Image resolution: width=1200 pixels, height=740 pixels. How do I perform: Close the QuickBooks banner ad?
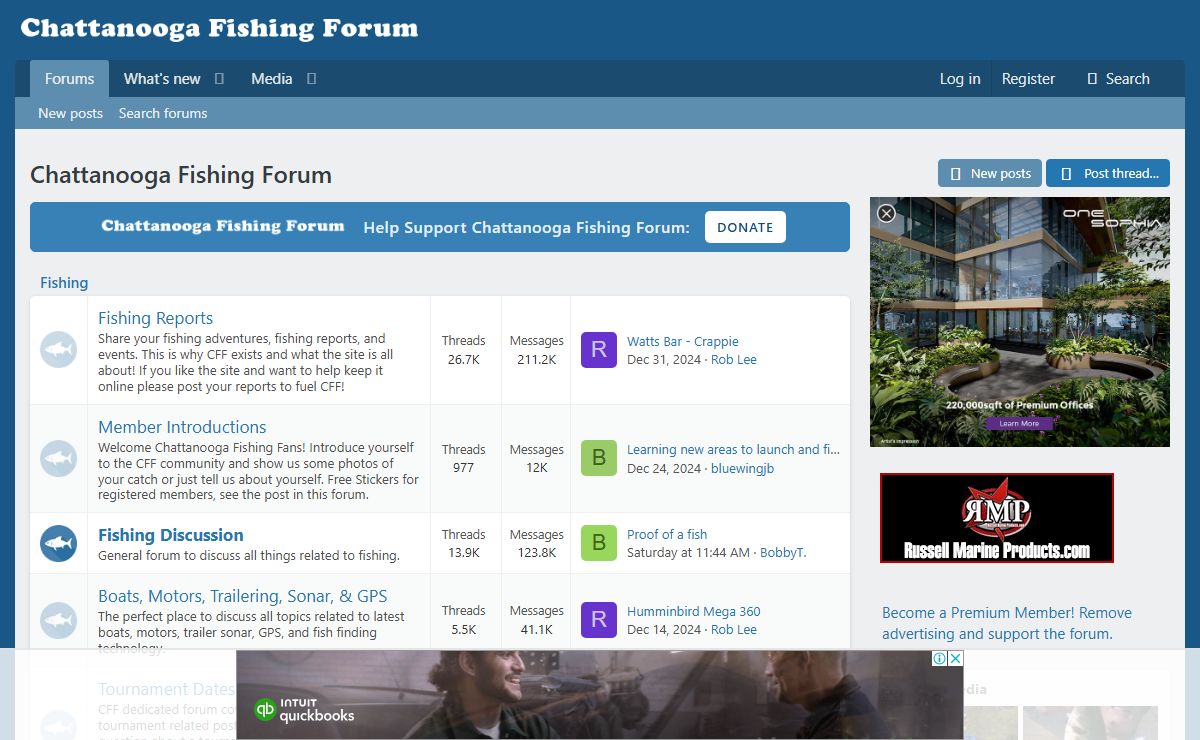(955, 658)
